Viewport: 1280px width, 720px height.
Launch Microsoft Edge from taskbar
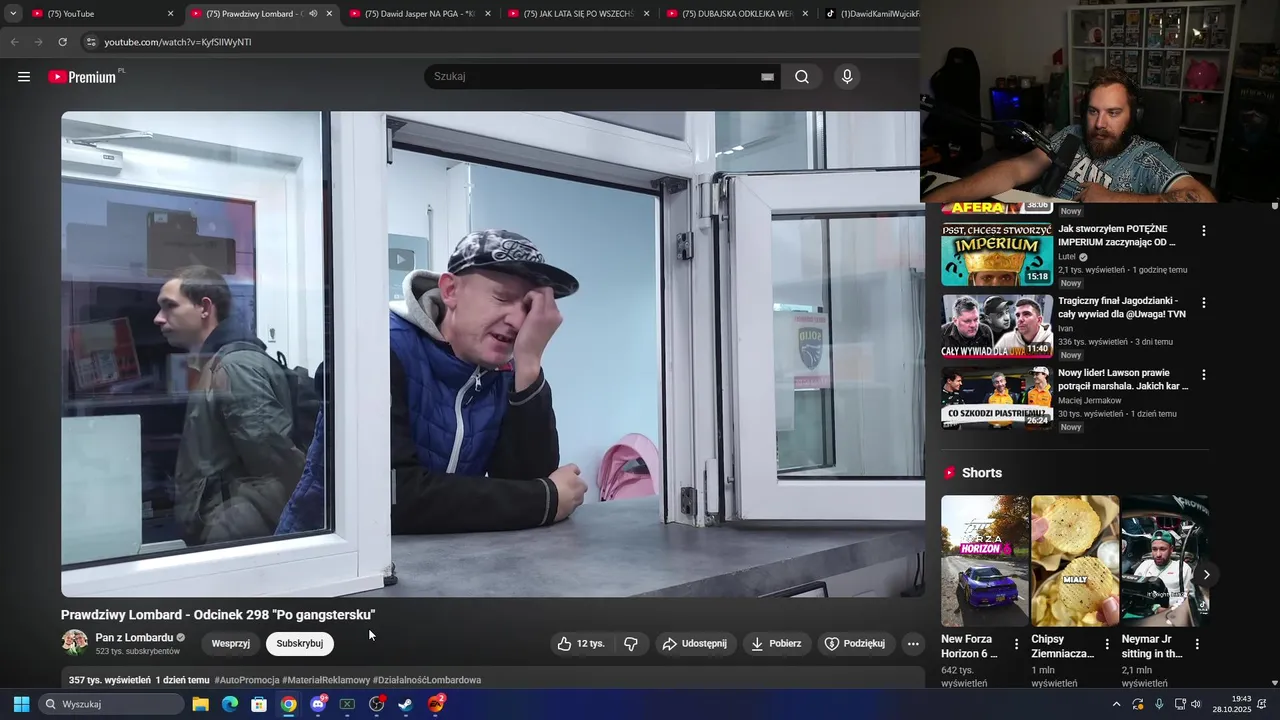[x=230, y=704]
